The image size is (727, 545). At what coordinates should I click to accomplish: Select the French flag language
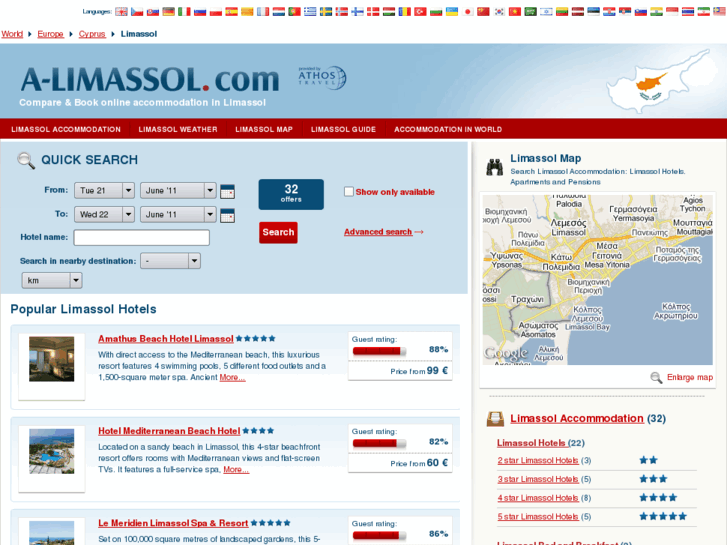pos(263,12)
